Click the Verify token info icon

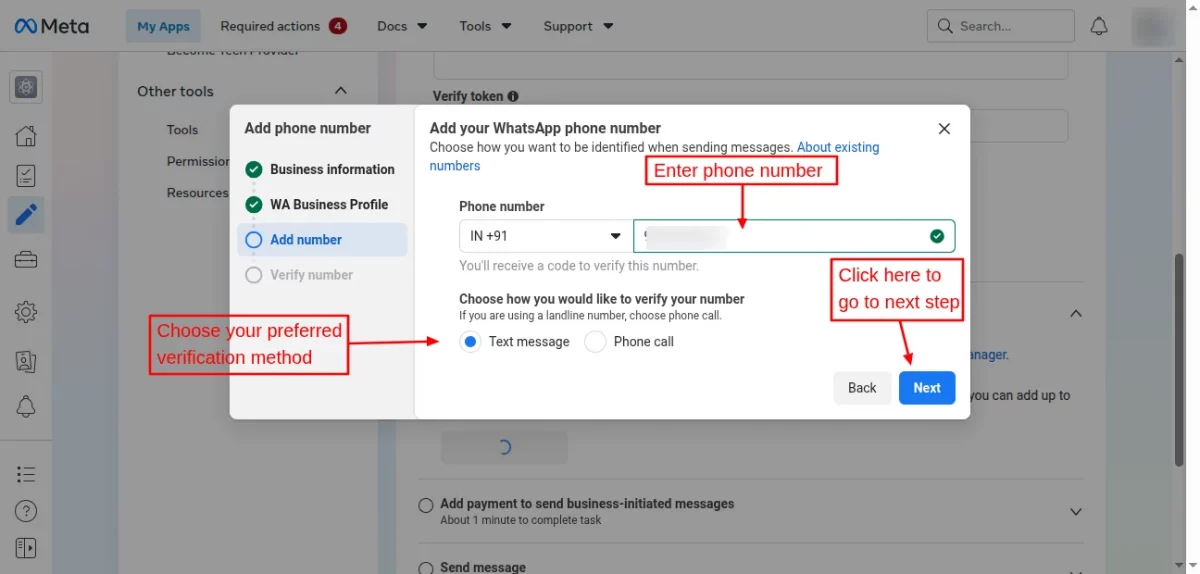point(513,97)
